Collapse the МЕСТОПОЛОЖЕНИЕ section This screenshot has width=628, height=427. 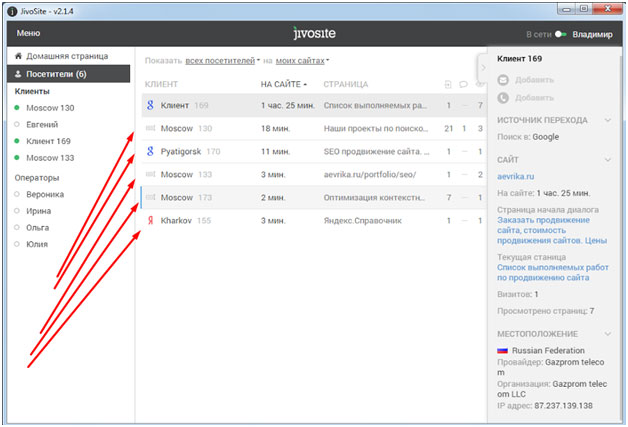click(608, 334)
